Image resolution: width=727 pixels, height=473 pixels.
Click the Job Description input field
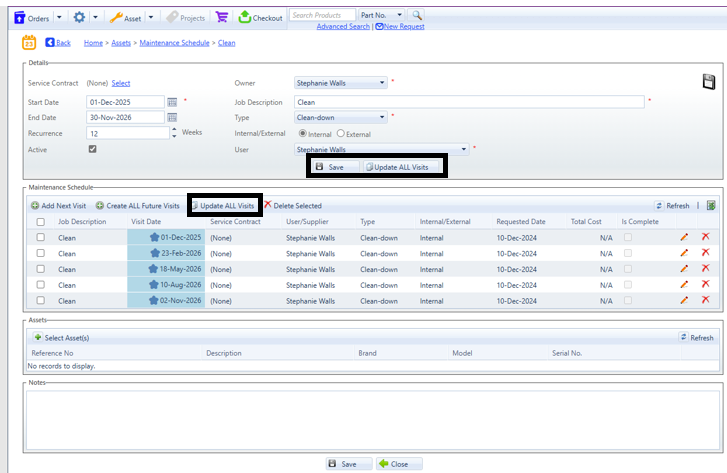click(469, 102)
